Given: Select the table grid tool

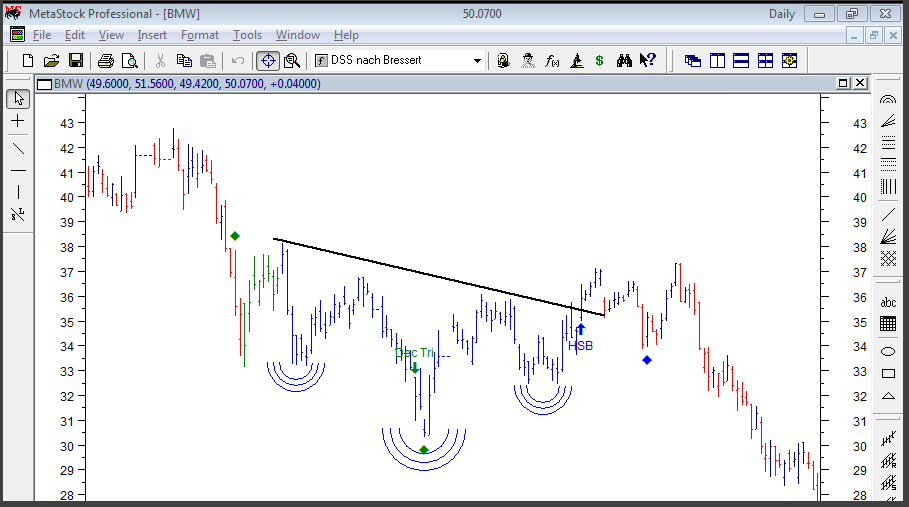Looking at the screenshot, I should [x=888, y=324].
